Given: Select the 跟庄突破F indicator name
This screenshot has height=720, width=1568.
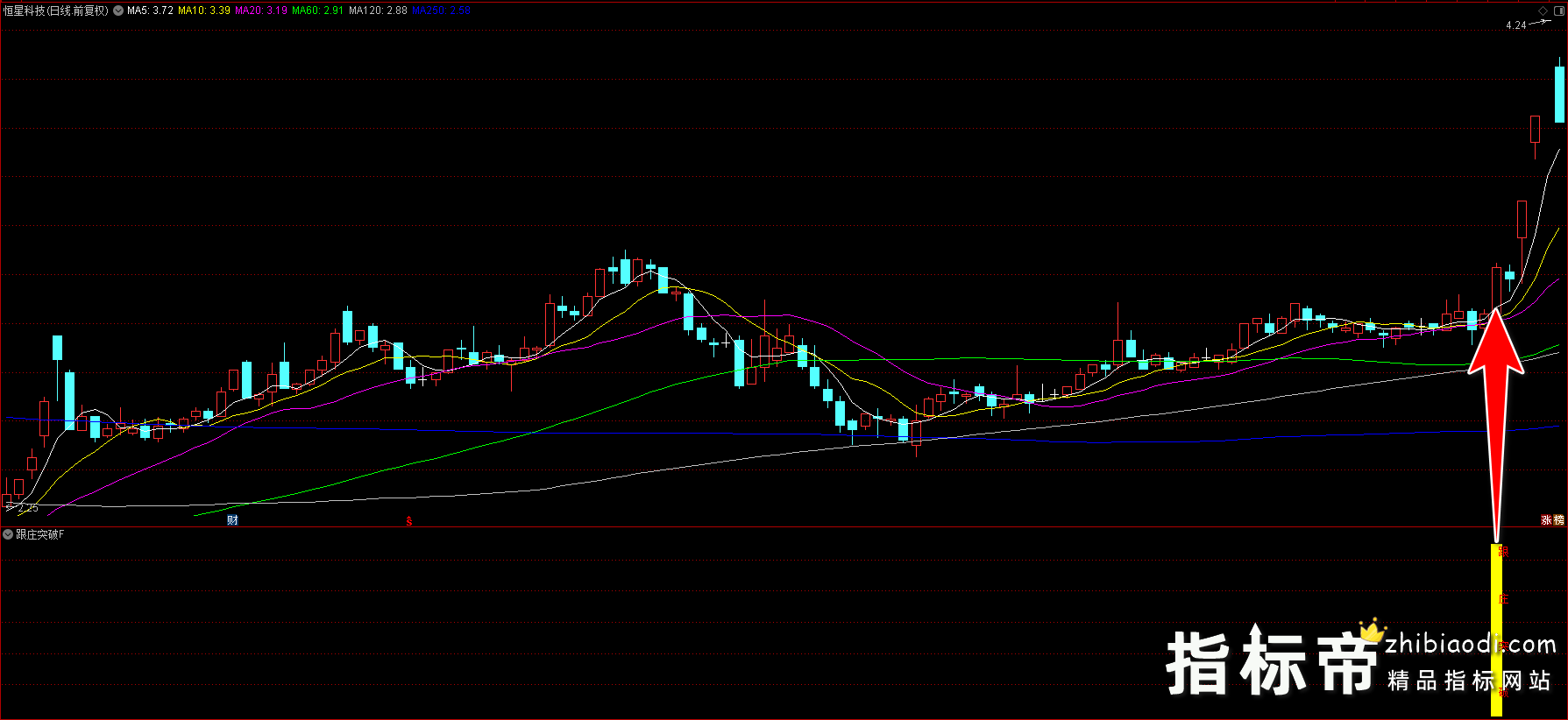Looking at the screenshot, I should coord(39,534).
